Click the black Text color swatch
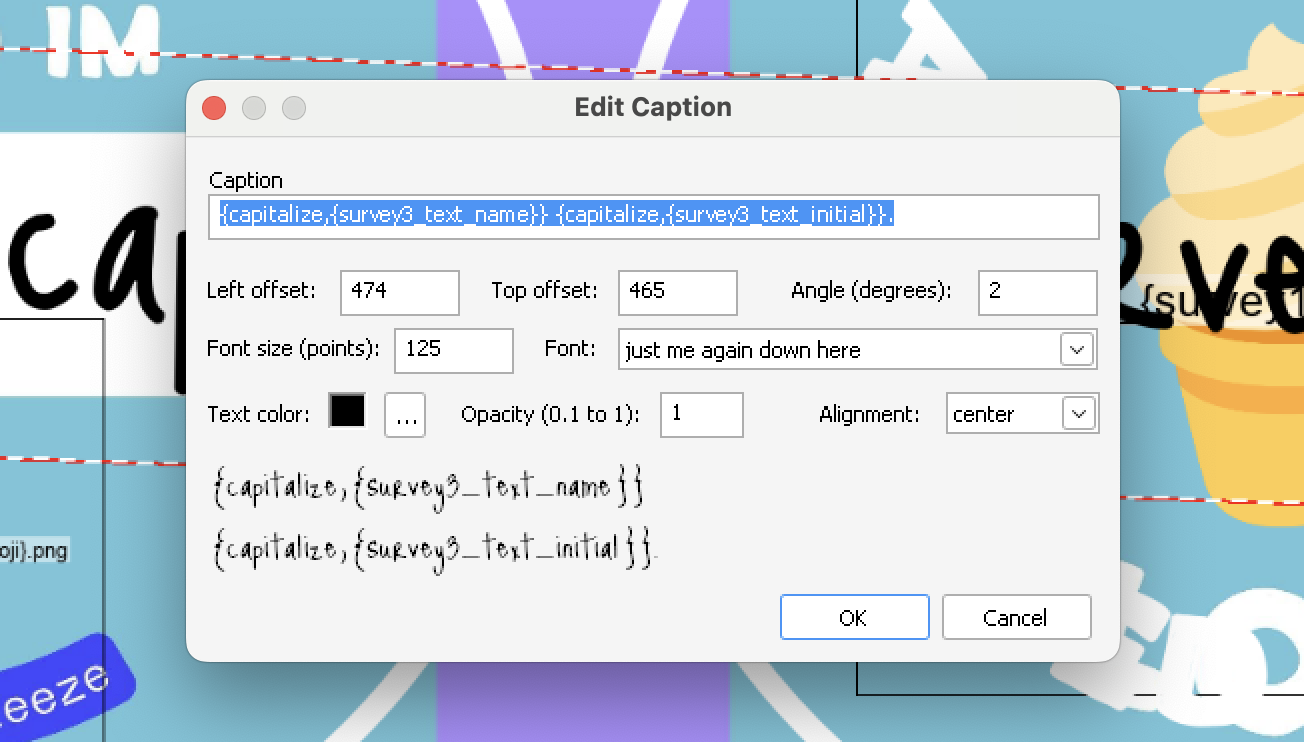This screenshot has width=1304, height=742. point(348,412)
